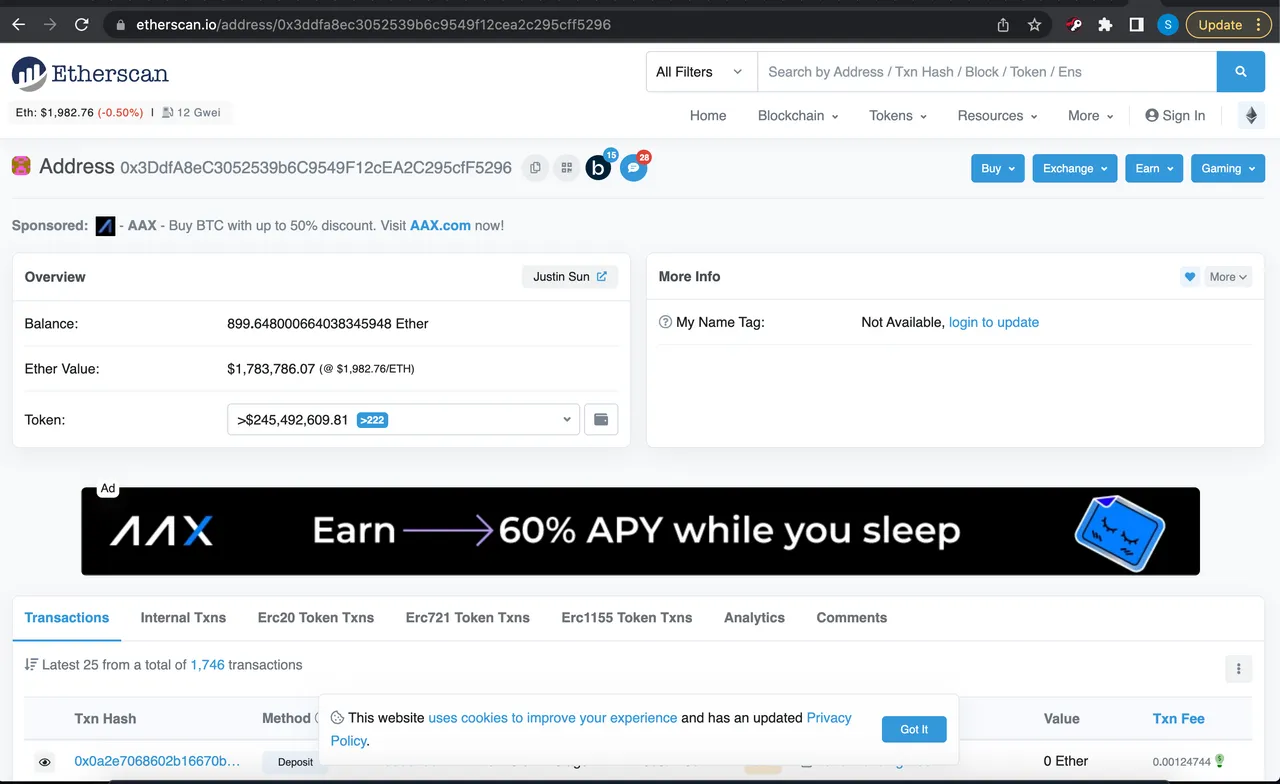Click the share icon in address bar
Viewport: 1280px width, 784px height.
point(1003,25)
